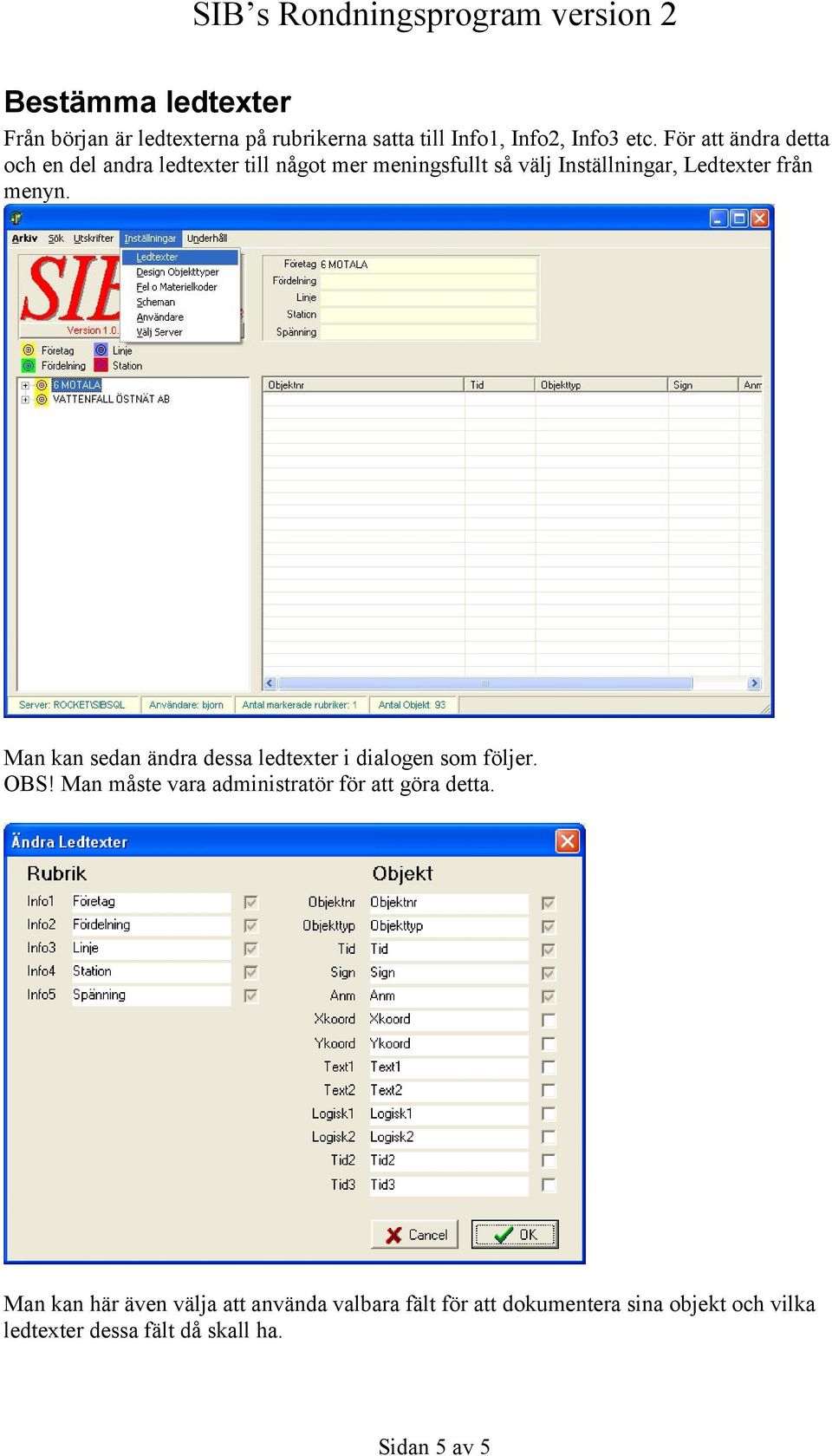Click the Objekttyp column header
Screen dimensions: 832x1456
[601, 385]
